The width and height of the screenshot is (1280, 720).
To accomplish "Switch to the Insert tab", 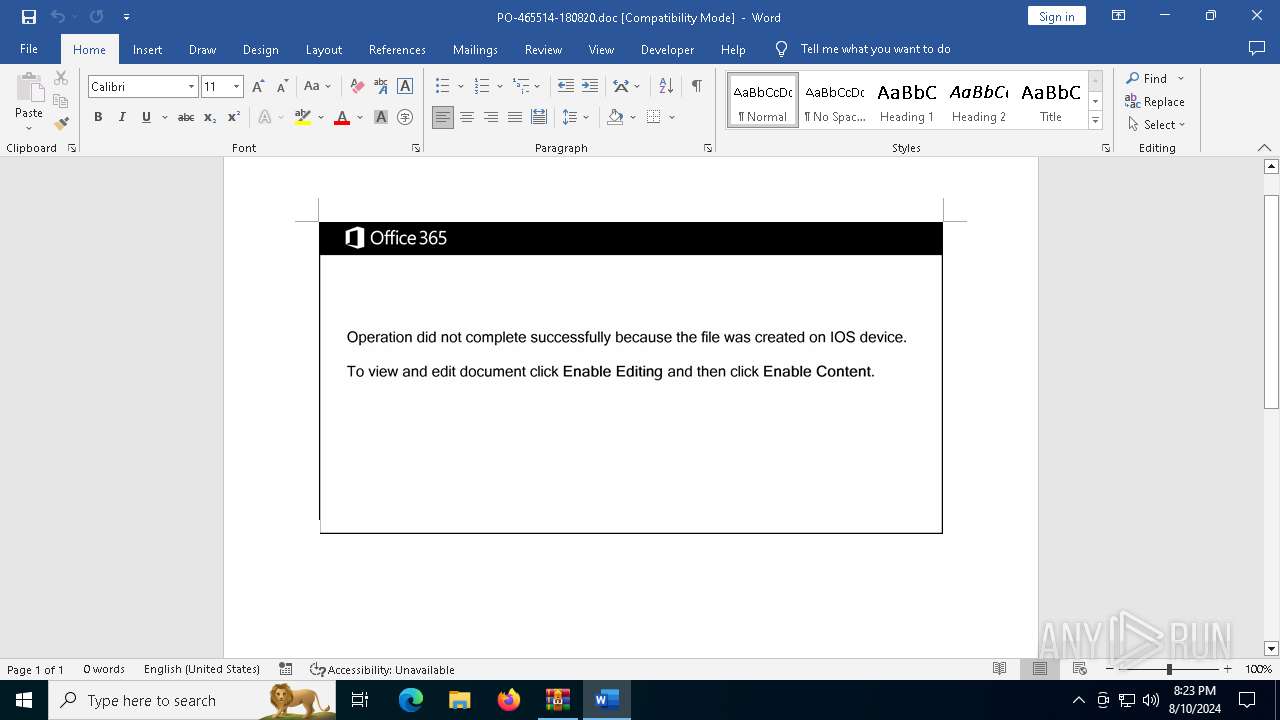I will [147, 49].
